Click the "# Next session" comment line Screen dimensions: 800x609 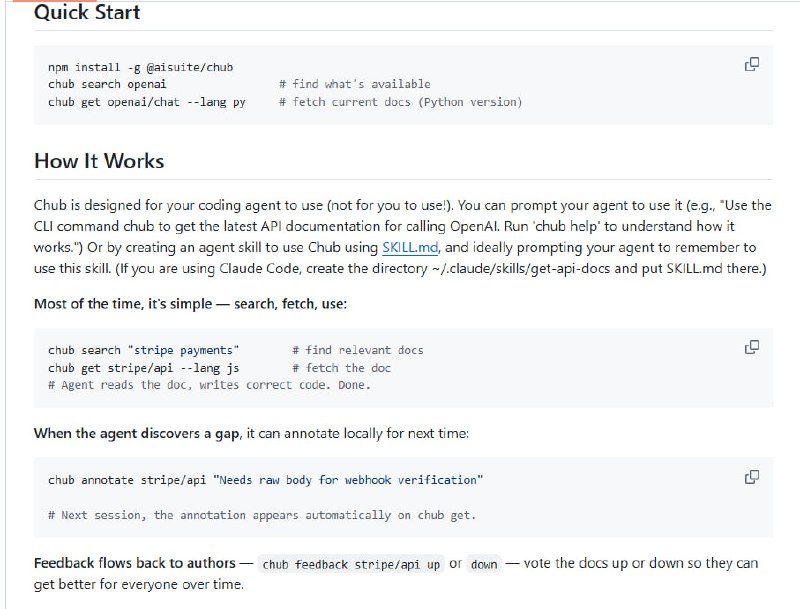(261, 515)
